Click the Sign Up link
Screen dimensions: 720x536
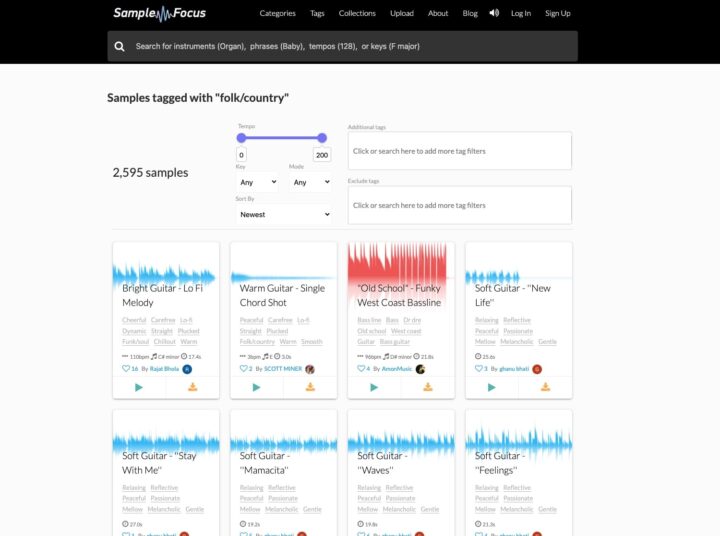(558, 13)
